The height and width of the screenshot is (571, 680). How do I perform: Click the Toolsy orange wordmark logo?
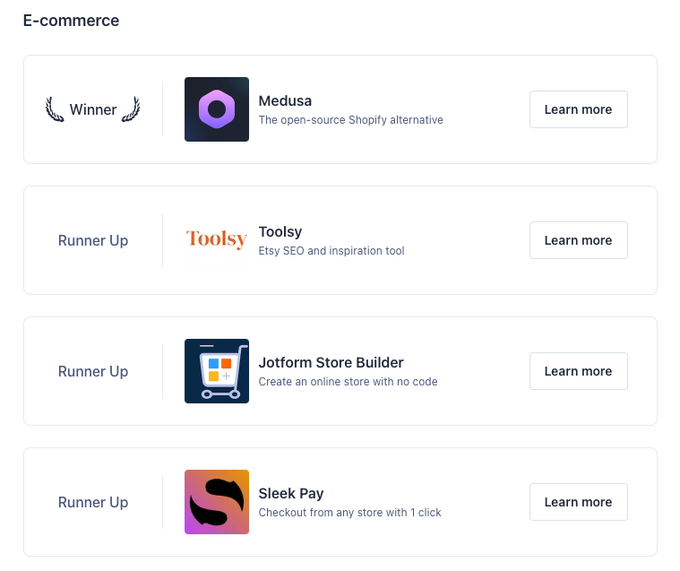point(216,240)
